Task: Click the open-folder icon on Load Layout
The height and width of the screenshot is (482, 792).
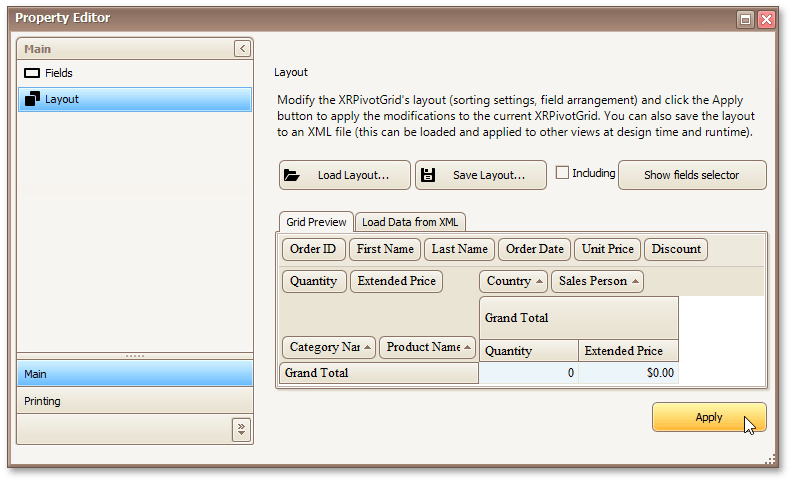Action: 291,175
